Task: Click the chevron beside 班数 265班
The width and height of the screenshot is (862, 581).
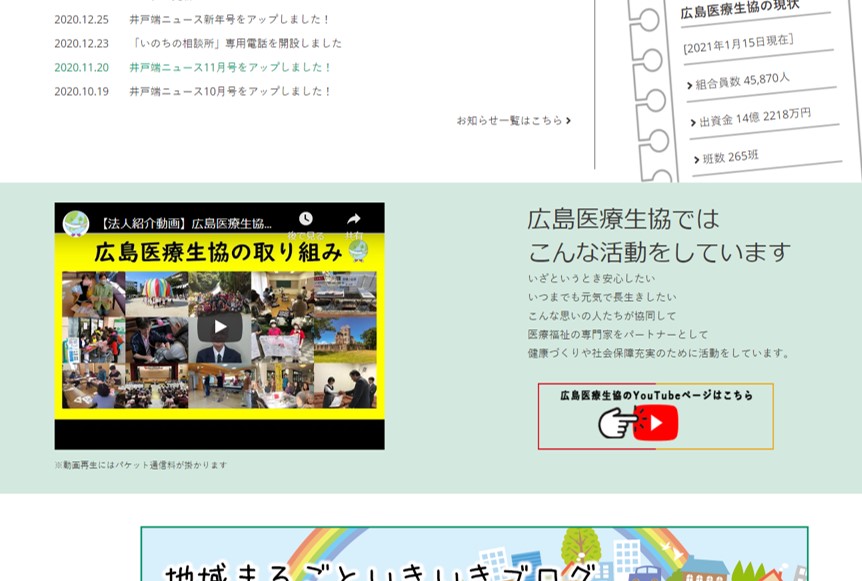Action: pos(696,160)
